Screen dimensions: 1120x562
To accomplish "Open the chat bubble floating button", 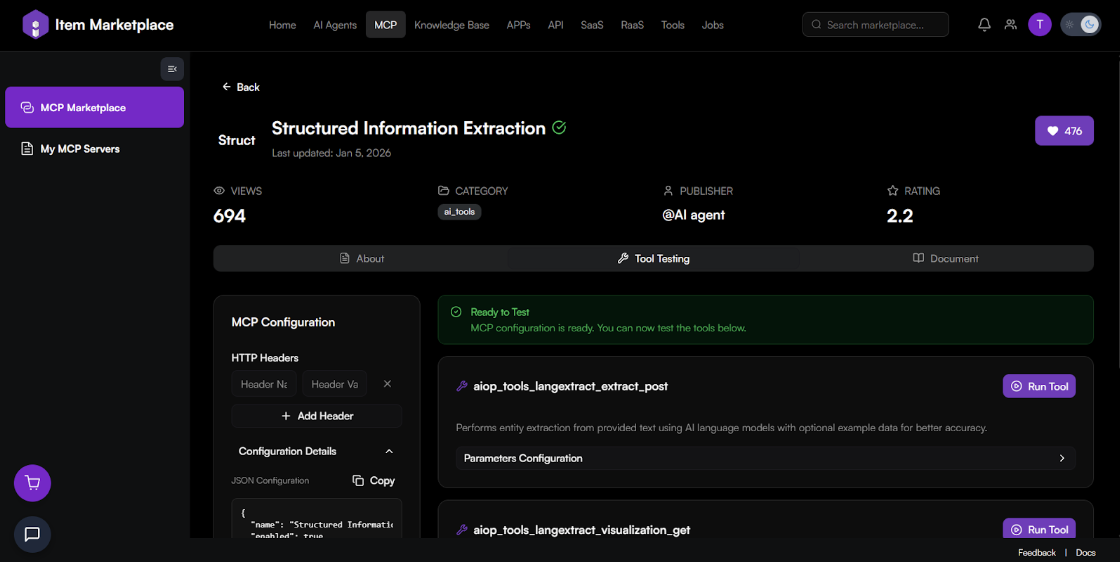I will tap(32, 534).
